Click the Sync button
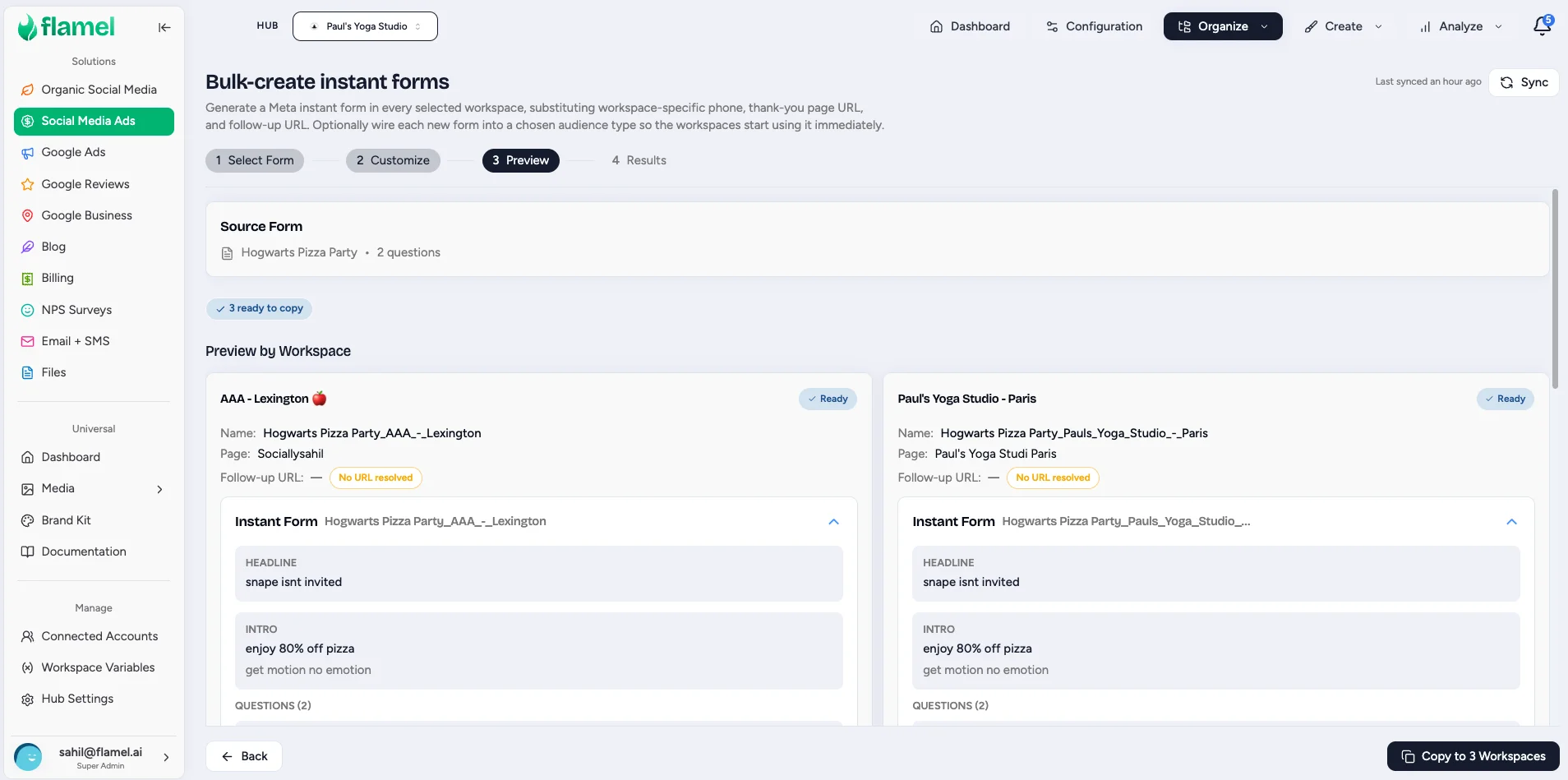This screenshot has width=1568, height=780. coord(1524,82)
